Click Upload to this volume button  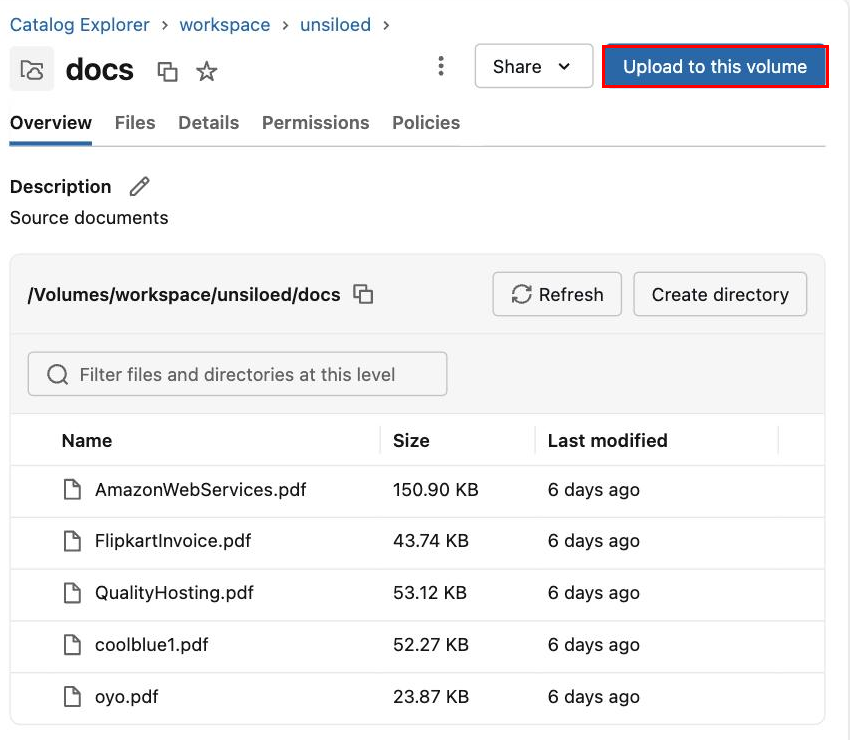[x=715, y=66]
